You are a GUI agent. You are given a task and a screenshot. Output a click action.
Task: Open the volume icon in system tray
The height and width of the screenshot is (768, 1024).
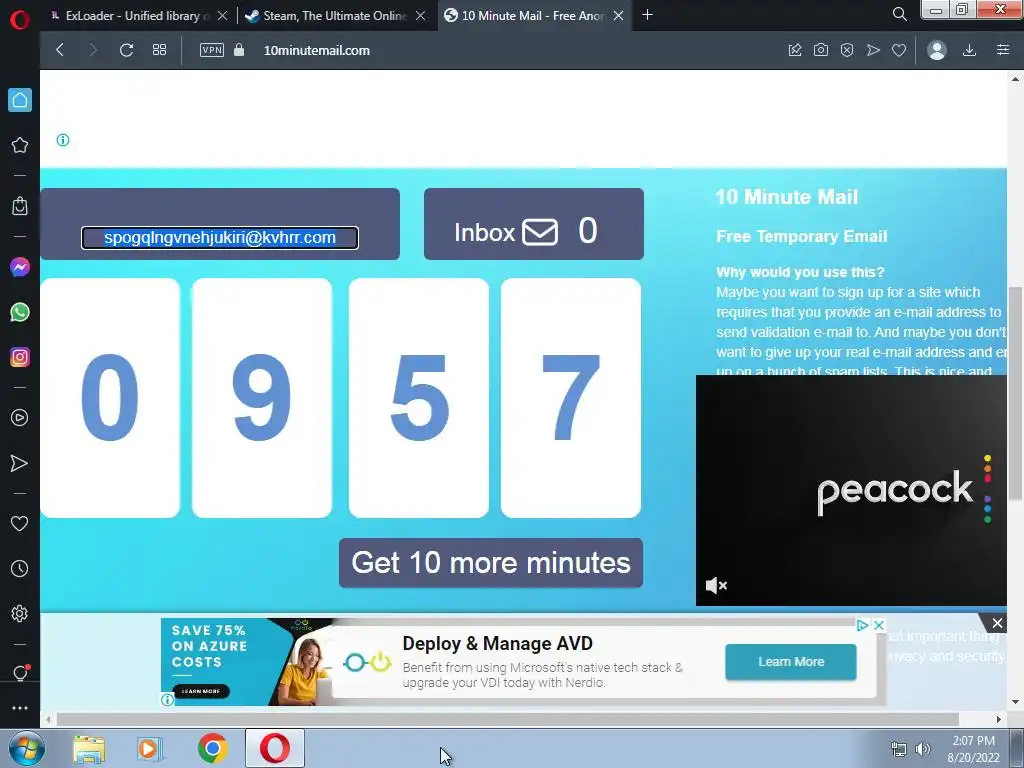923,749
